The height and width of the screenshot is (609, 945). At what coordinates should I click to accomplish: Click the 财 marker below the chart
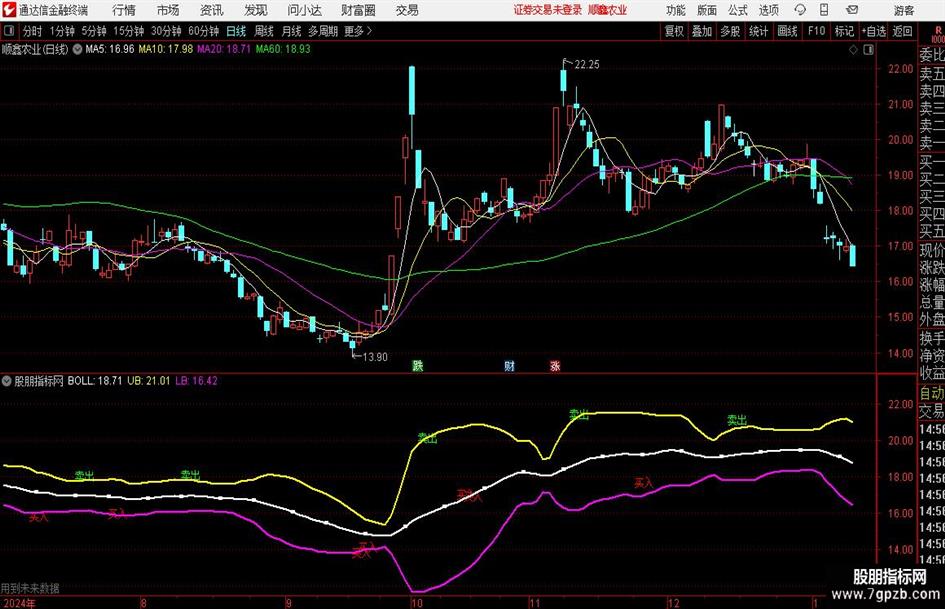509,365
